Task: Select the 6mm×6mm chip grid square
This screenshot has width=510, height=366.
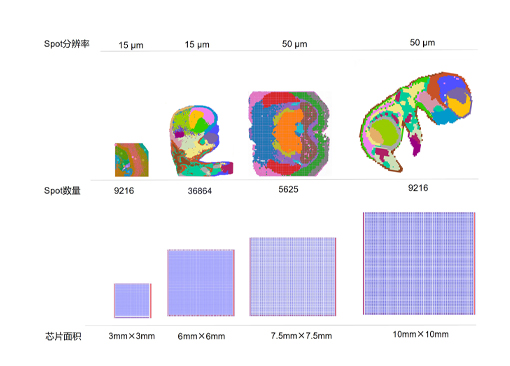Action: (x=201, y=282)
